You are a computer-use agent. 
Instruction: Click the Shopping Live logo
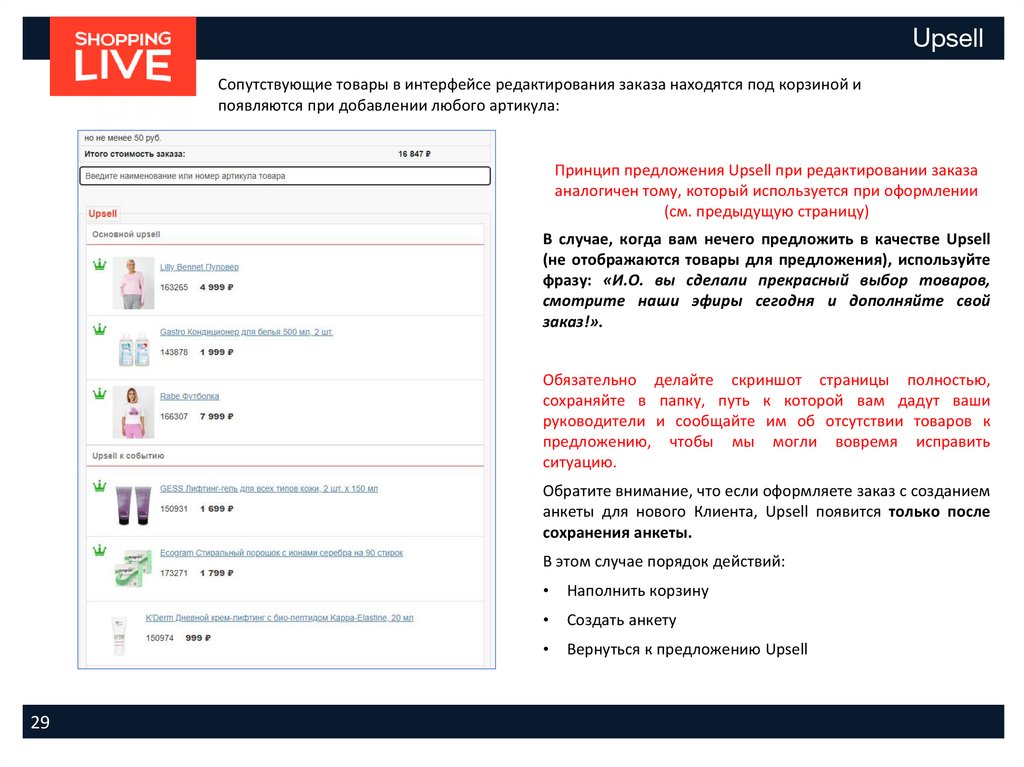pyautogui.click(x=123, y=56)
